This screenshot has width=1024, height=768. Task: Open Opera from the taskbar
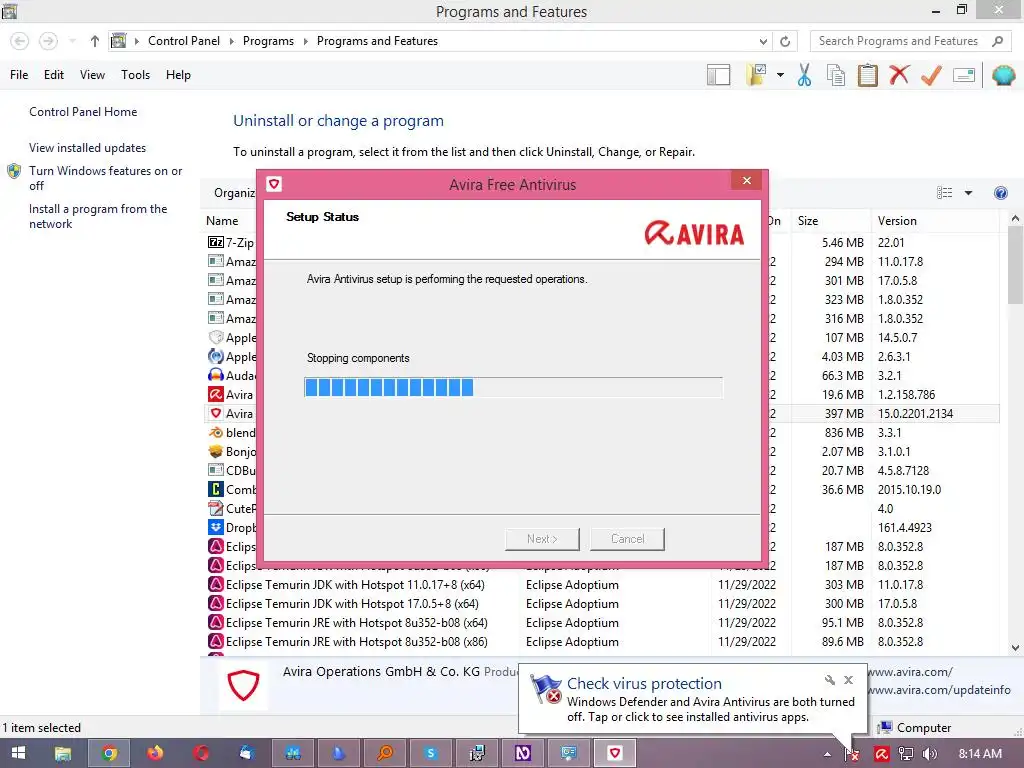(x=201, y=753)
